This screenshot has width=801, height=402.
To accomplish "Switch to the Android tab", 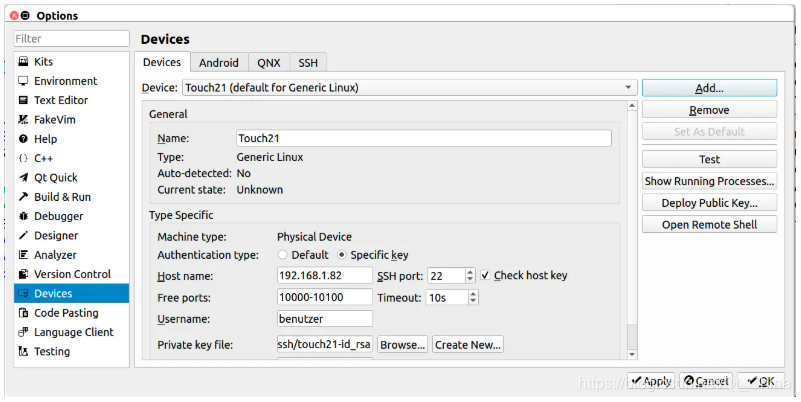I will click(x=219, y=63).
